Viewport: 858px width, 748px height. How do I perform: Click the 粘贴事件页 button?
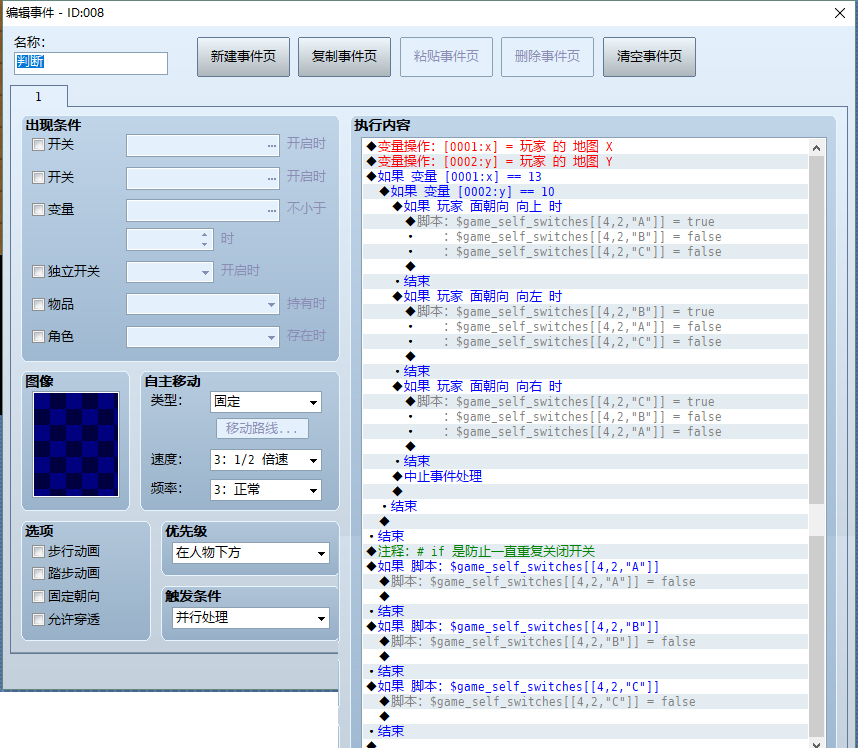point(446,57)
